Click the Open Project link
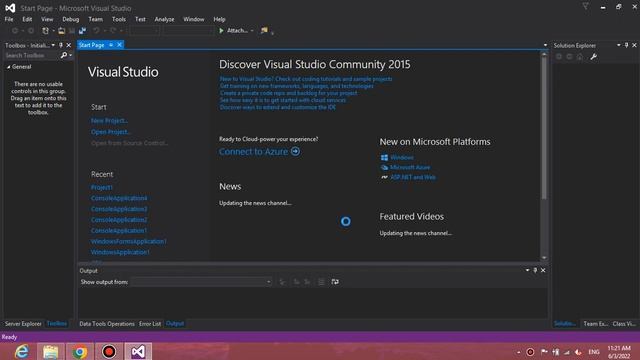Screen dimensions: 640x360 (110, 132)
